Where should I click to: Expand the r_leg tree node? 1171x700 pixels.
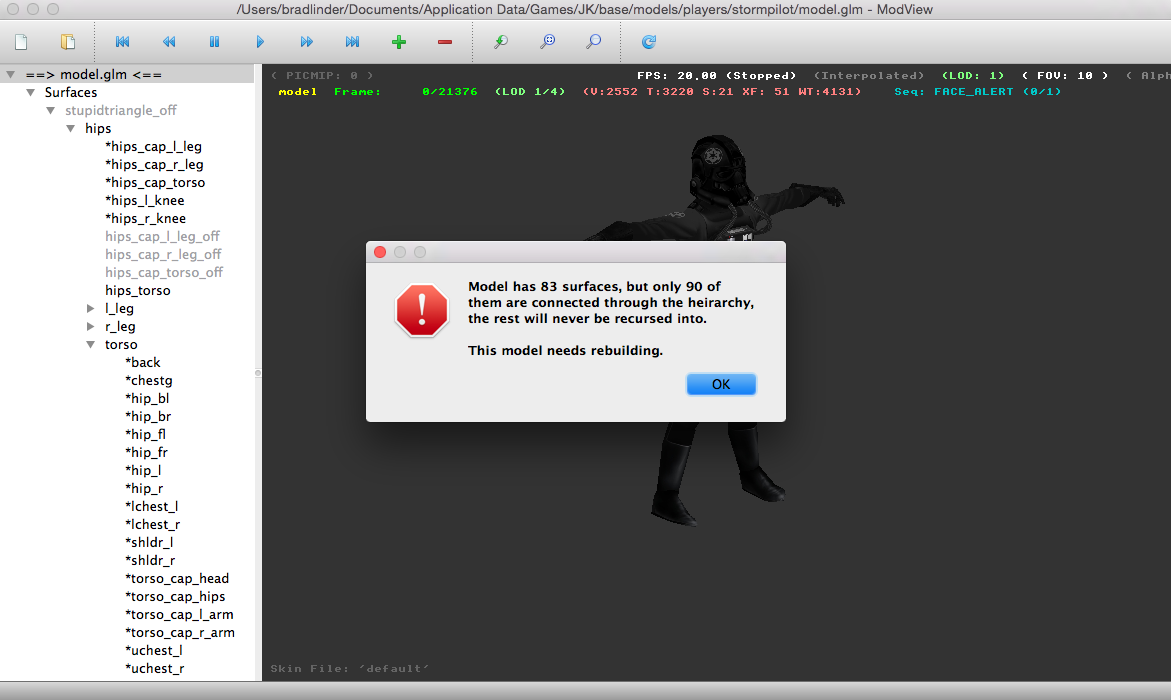(90, 326)
